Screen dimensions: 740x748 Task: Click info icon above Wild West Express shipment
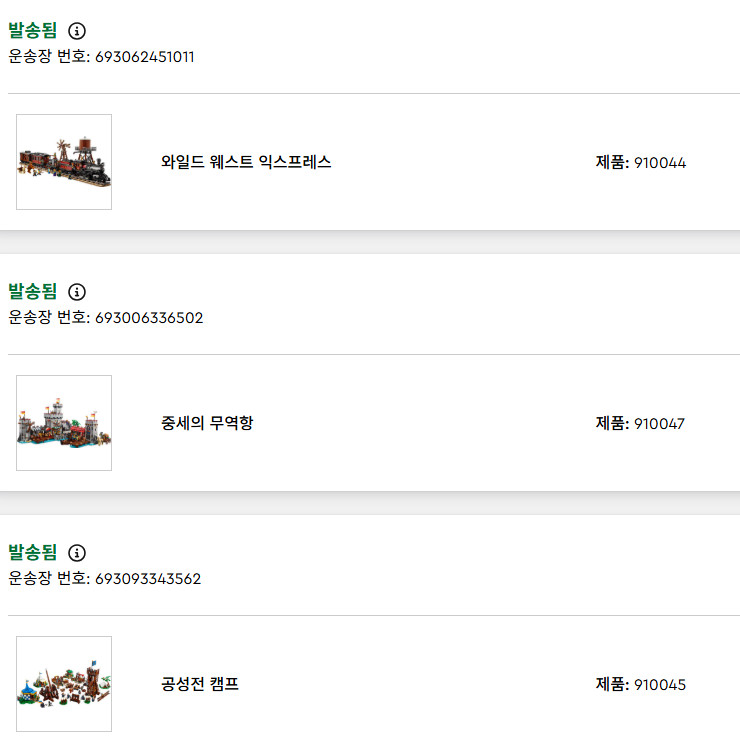coord(77,31)
